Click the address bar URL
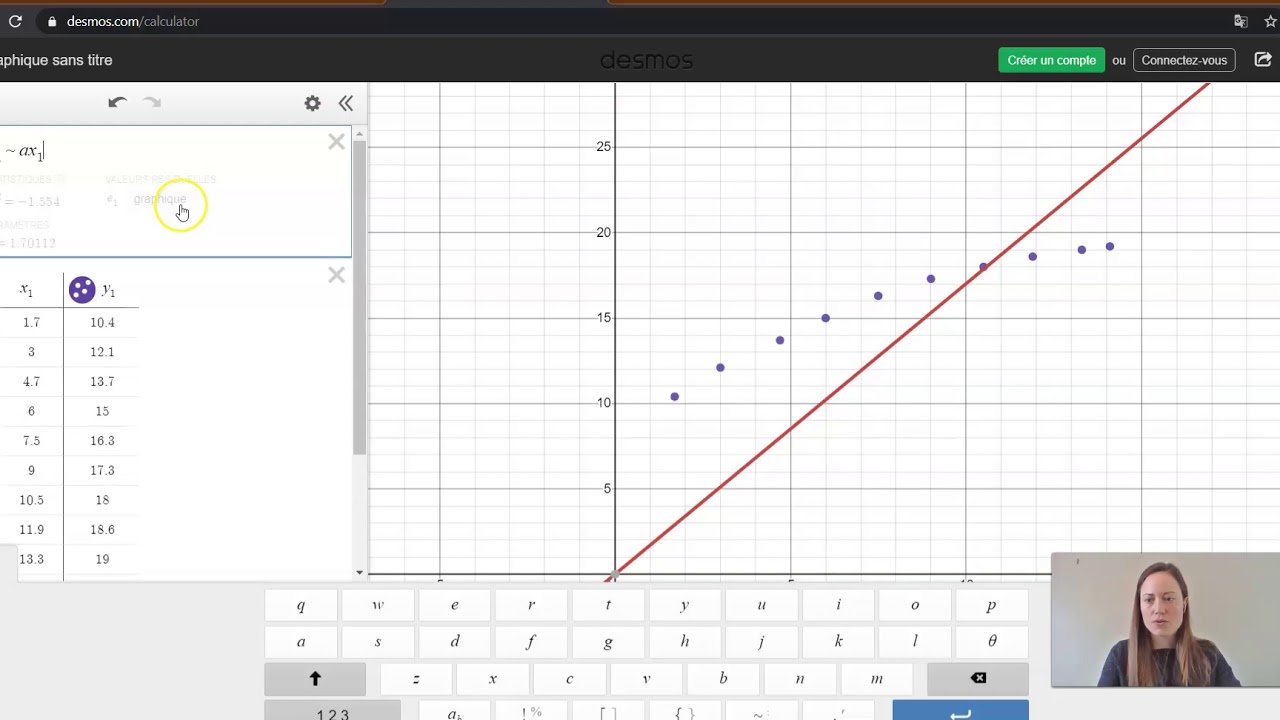The height and width of the screenshot is (720, 1280). point(133,21)
